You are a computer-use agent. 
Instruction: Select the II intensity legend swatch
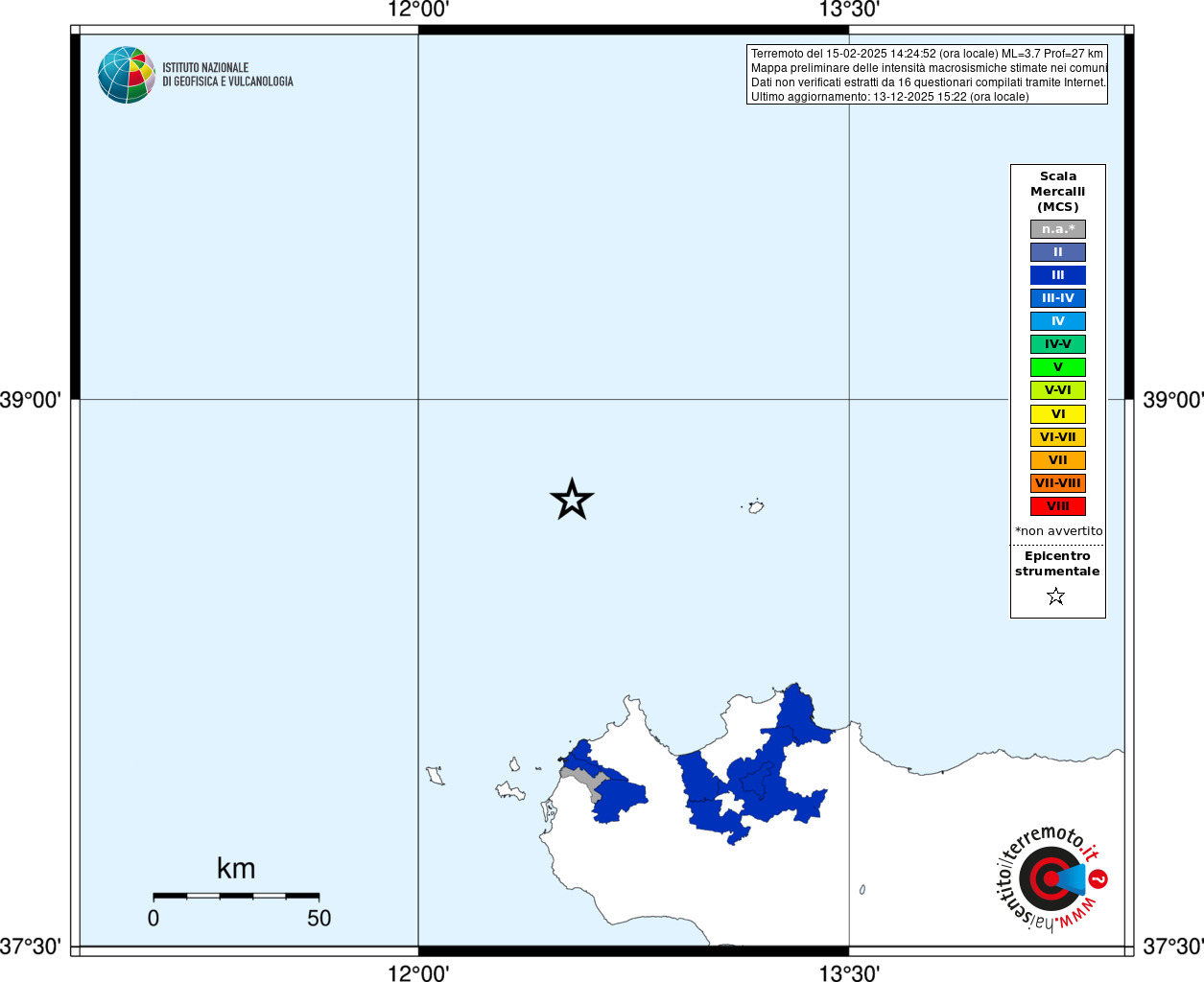tap(1058, 252)
